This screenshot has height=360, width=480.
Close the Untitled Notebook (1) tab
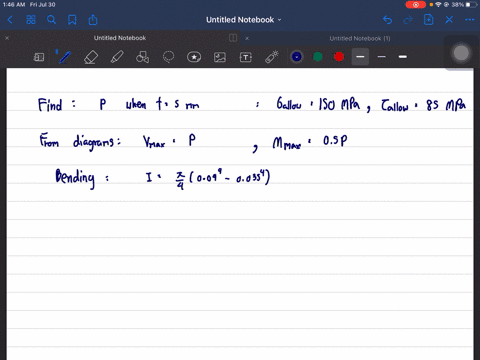click(x=247, y=38)
